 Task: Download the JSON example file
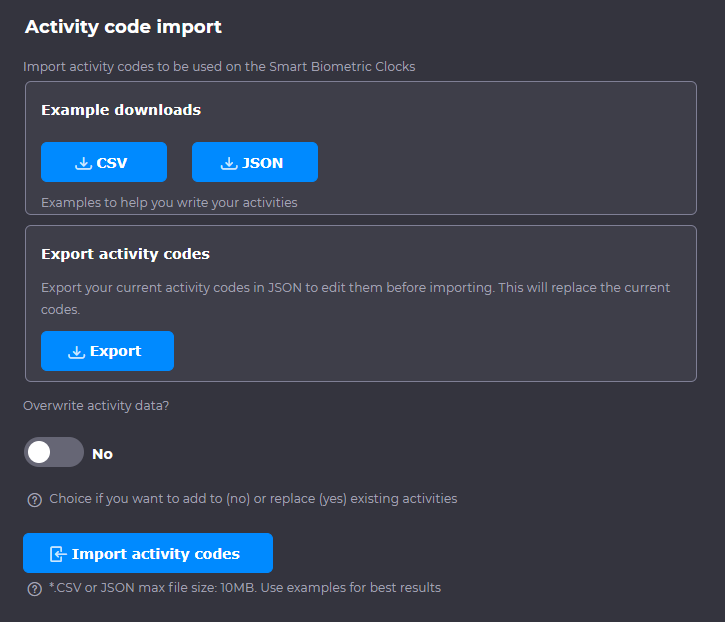(255, 162)
